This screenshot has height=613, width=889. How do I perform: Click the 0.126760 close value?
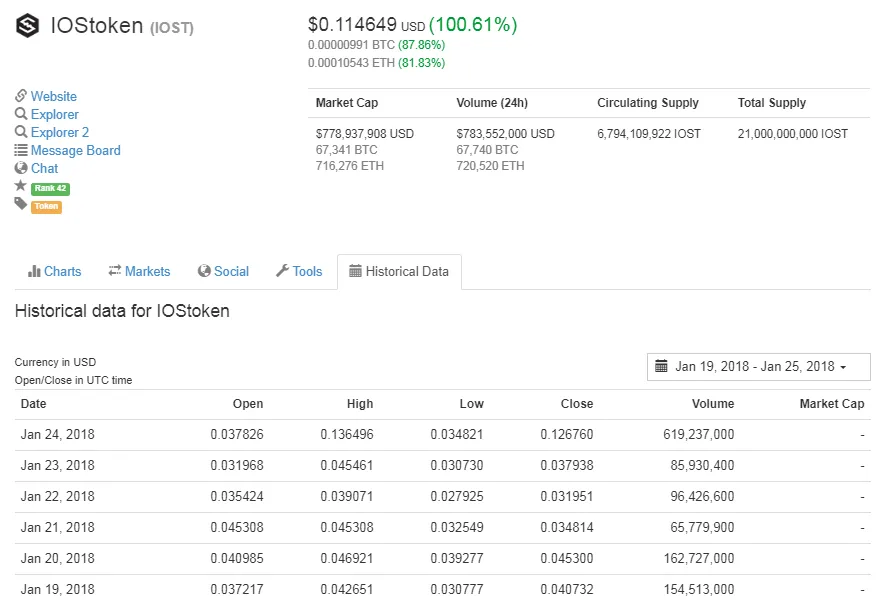[x=567, y=434]
